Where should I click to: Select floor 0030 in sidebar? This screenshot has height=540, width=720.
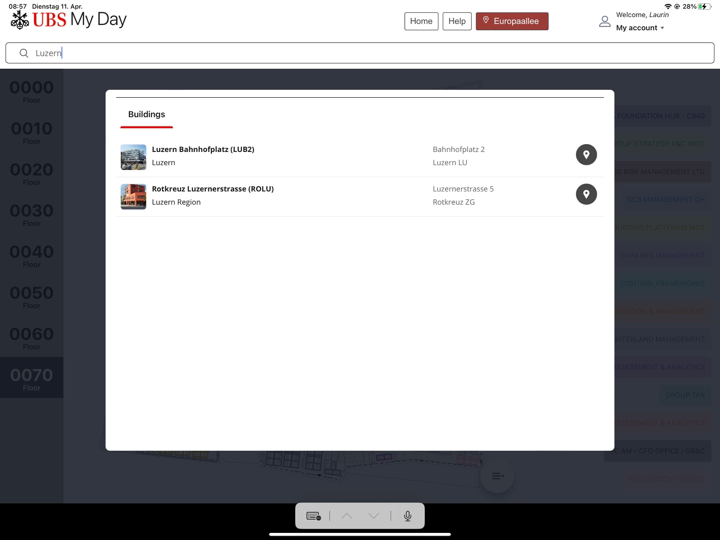click(31, 213)
